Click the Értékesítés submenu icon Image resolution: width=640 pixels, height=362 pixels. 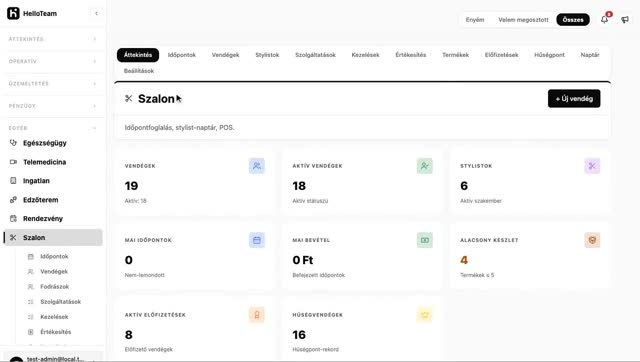point(31,332)
